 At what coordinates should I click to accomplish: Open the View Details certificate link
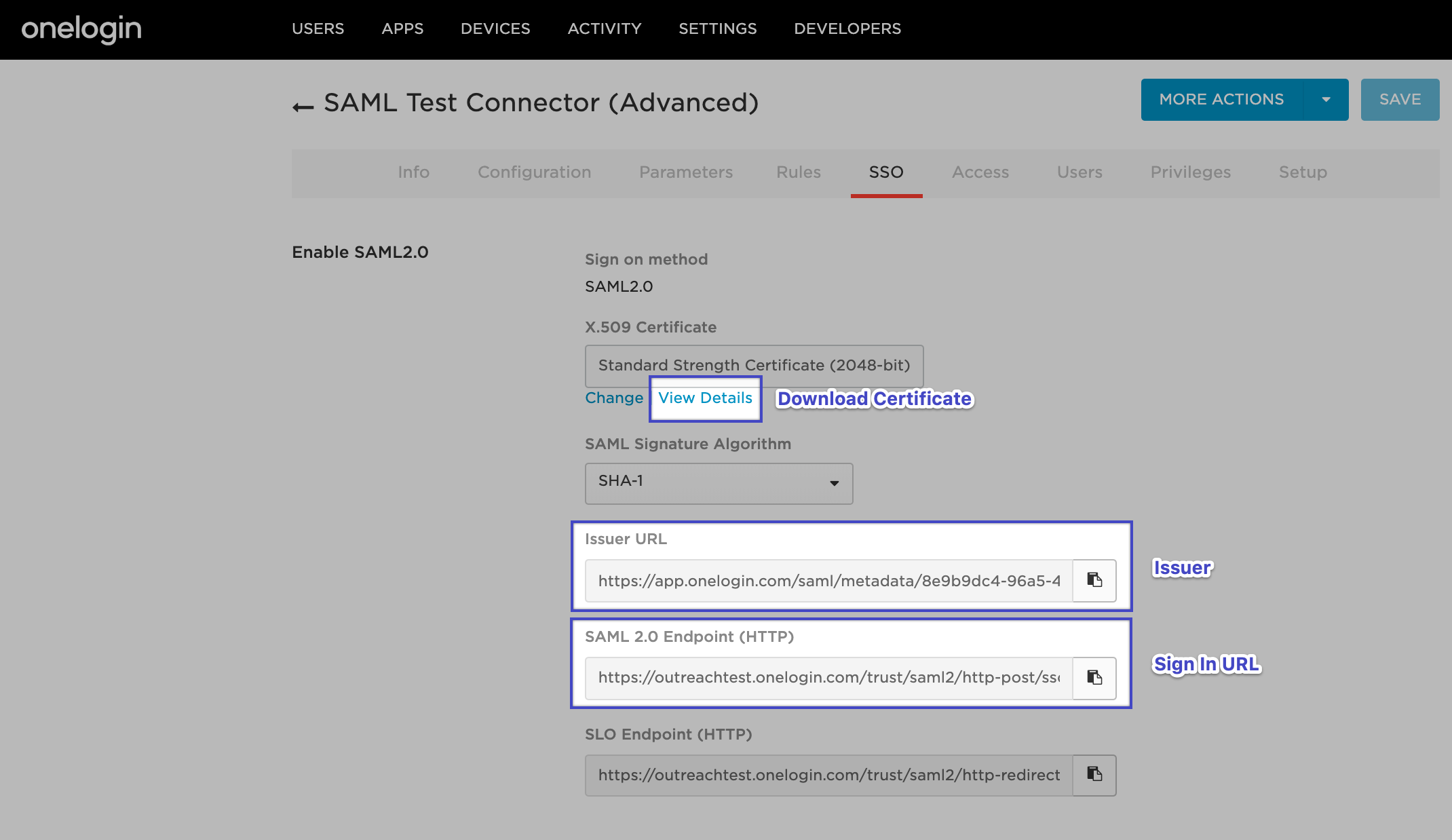coord(705,398)
